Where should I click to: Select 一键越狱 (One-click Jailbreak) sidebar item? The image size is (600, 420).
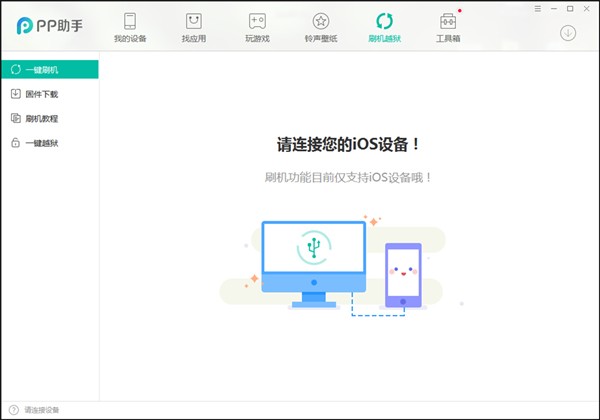(41, 143)
